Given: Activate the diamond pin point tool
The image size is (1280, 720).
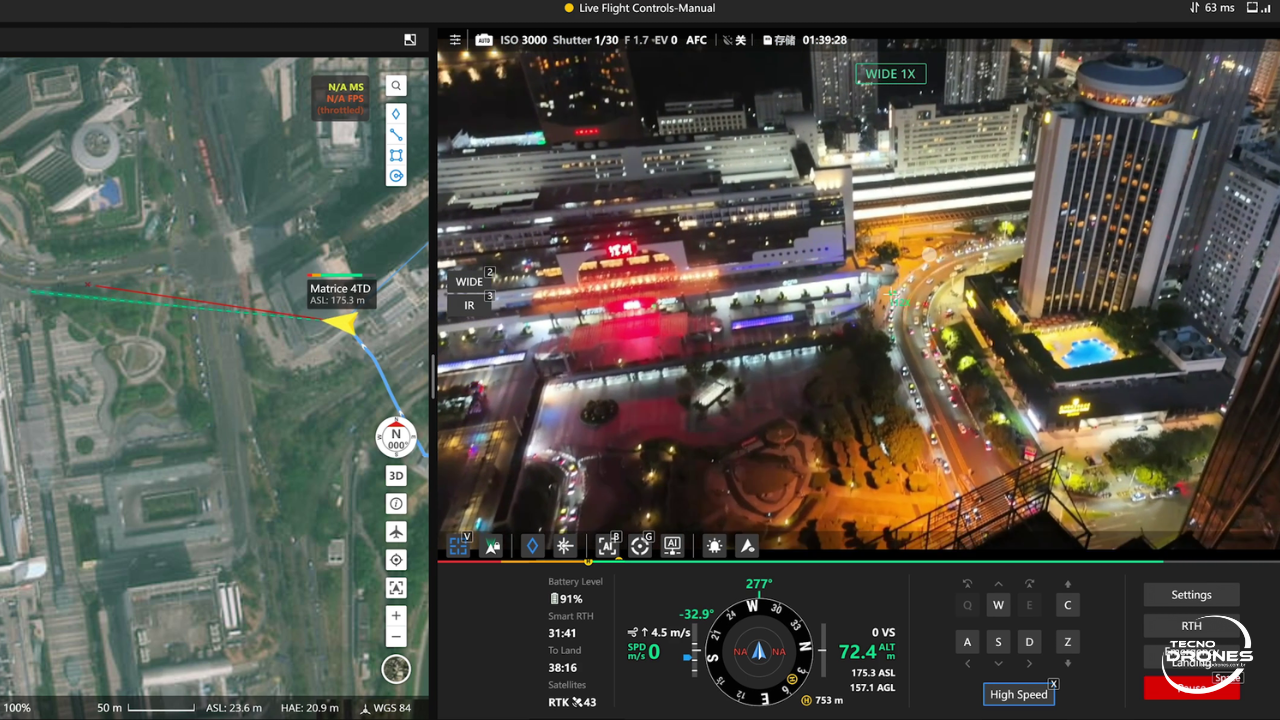Looking at the screenshot, I should [533, 545].
